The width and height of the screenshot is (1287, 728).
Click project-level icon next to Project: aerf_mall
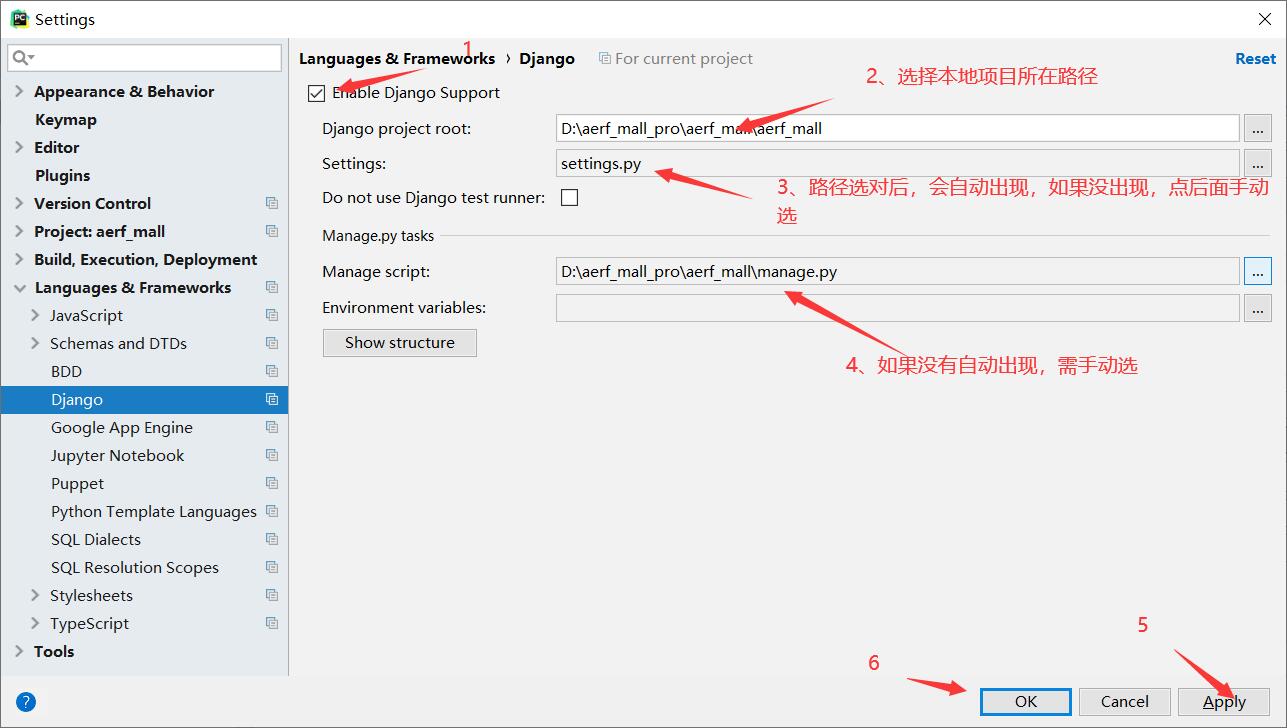pos(271,231)
